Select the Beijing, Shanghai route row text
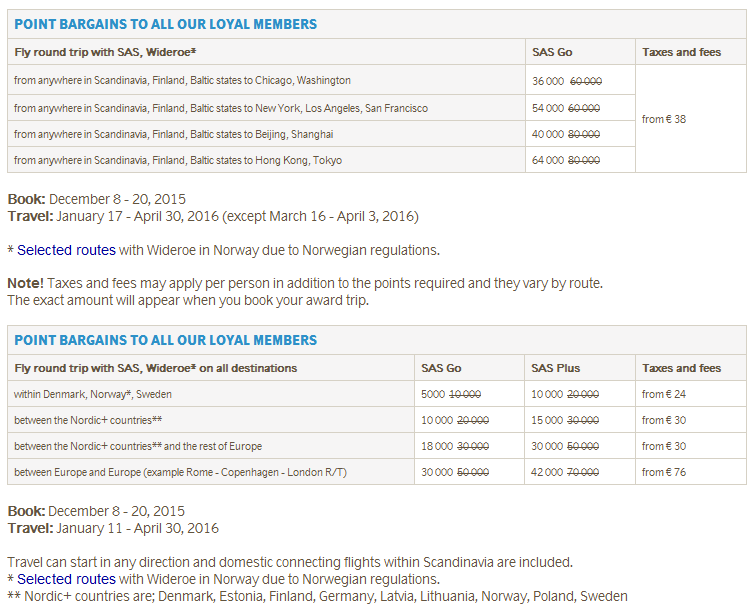 (174, 134)
